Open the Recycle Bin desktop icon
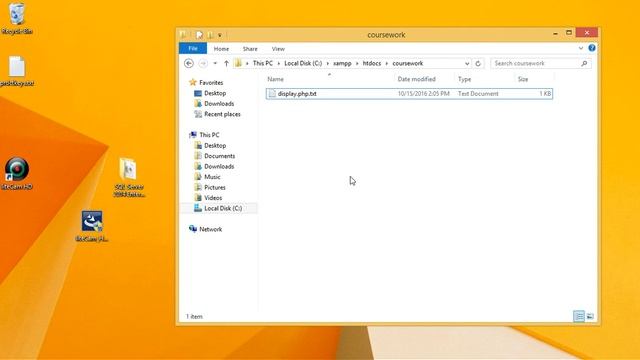 click(x=17, y=18)
